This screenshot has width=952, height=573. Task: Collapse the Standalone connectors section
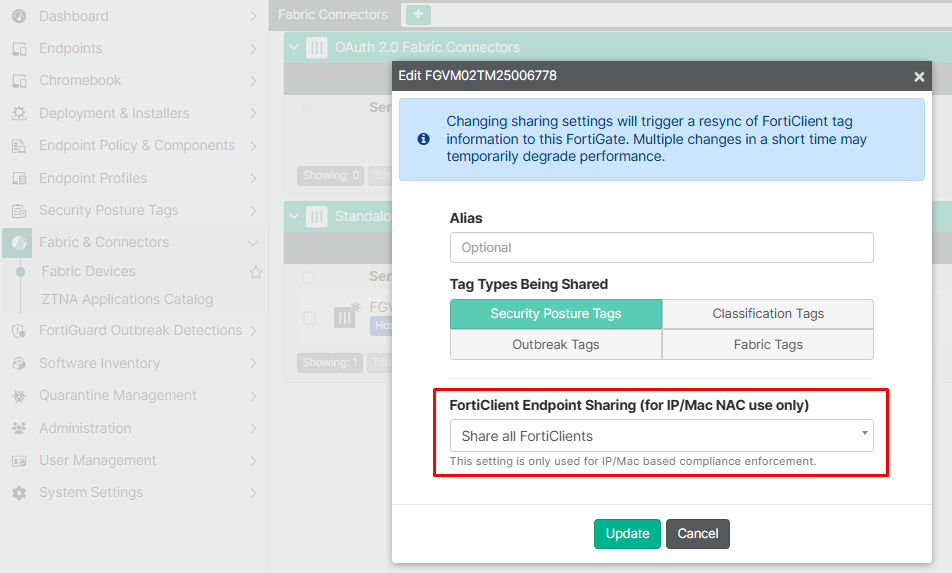coord(294,216)
